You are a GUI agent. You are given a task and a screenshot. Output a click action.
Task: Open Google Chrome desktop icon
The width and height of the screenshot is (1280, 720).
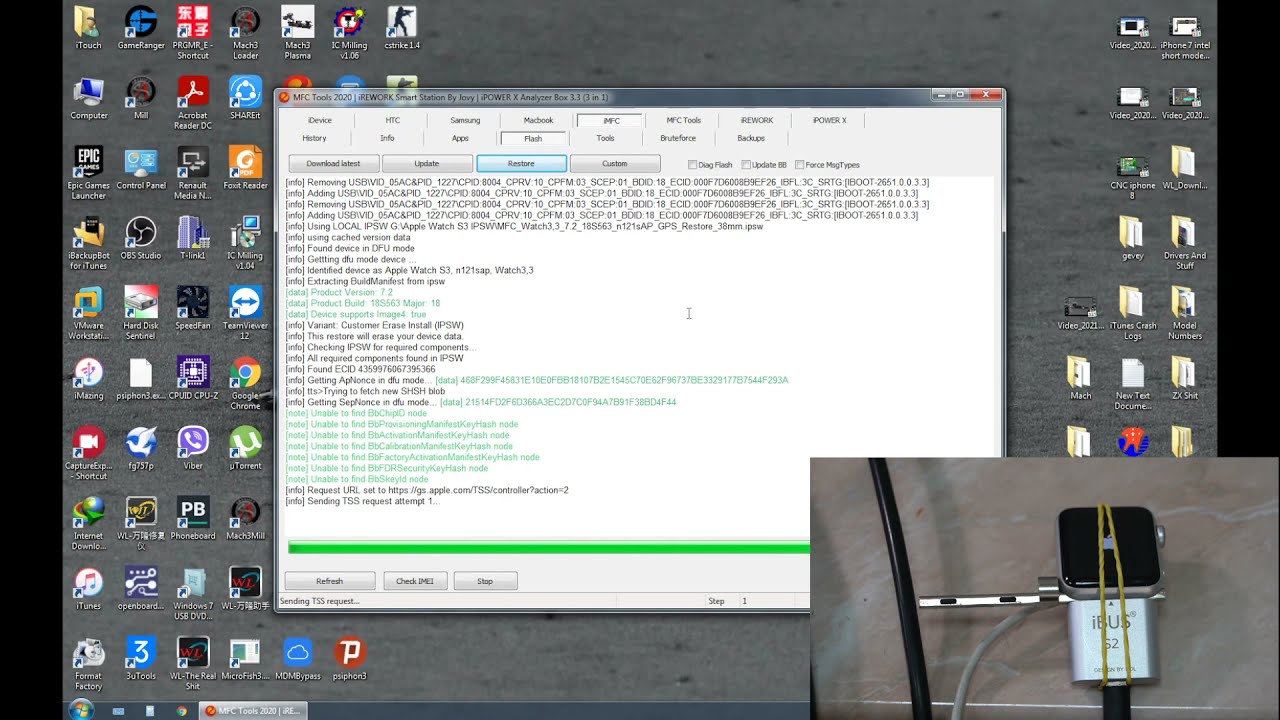pos(246,384)
